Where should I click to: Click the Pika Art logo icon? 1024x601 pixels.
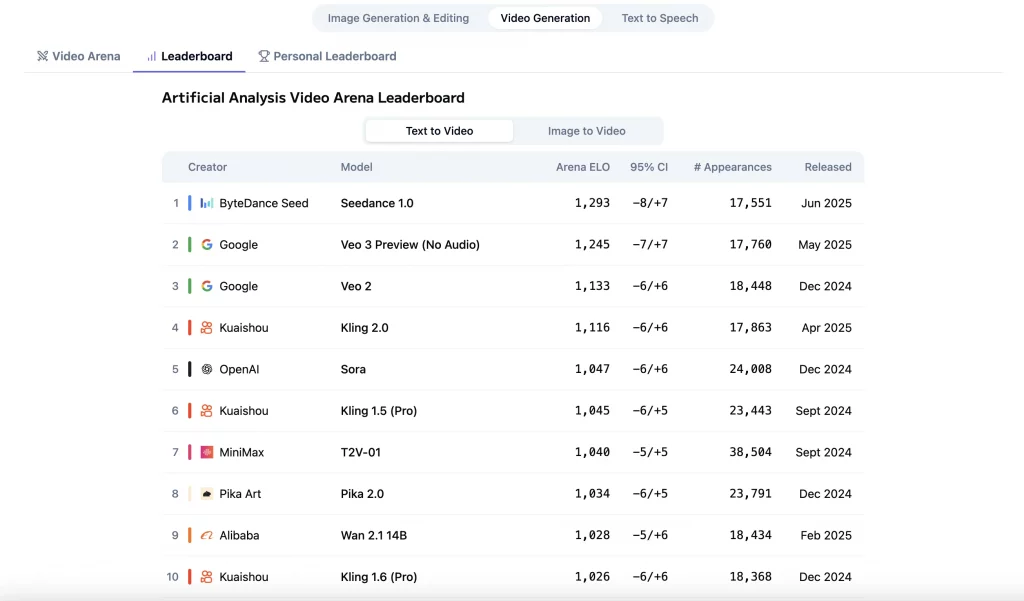(207, 494)
